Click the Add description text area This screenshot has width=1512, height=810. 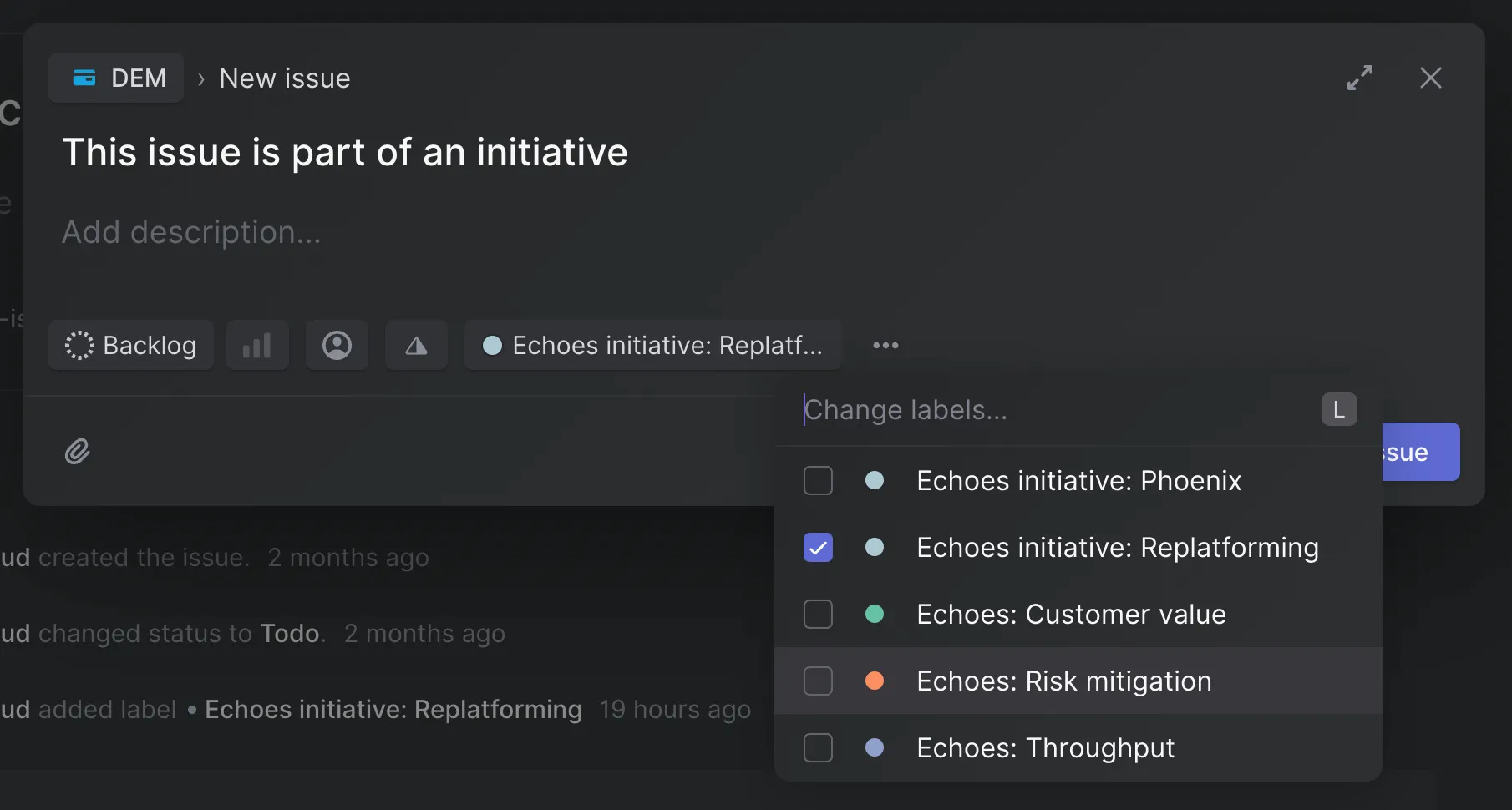(x=191, y=232)
